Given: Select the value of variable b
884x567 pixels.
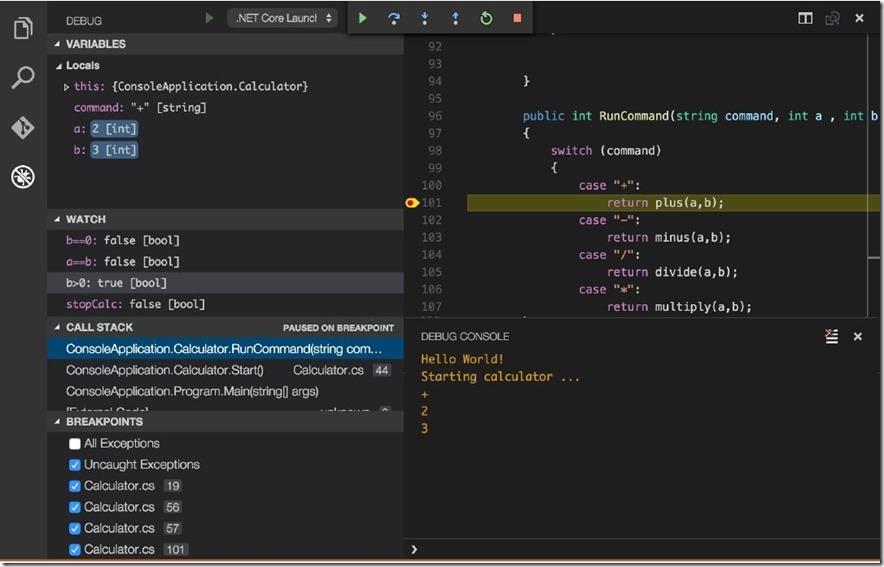Looking at the screenshot, I should (x=114, y=150).
